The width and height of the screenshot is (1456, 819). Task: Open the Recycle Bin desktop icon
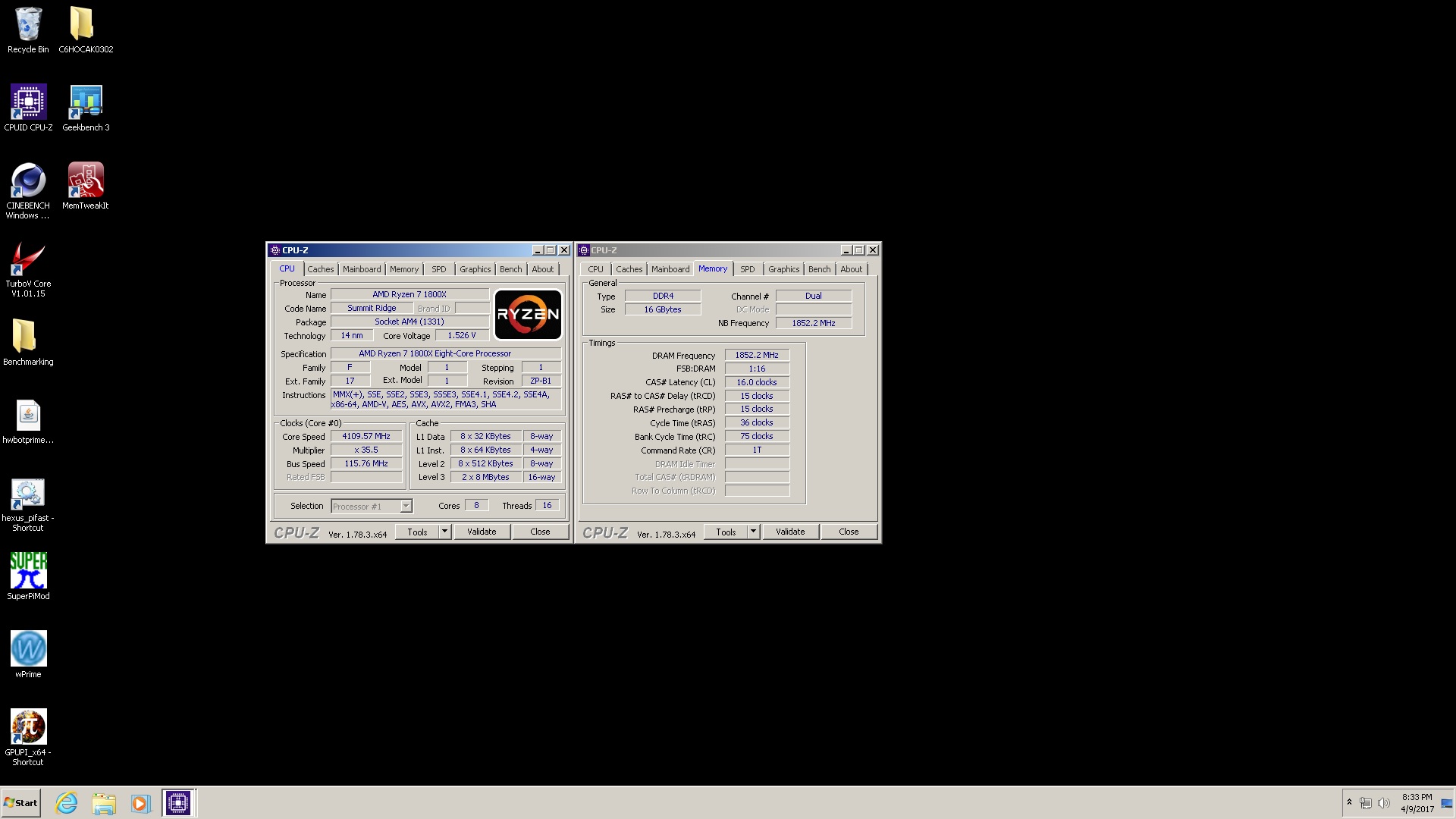pos(28,30)
